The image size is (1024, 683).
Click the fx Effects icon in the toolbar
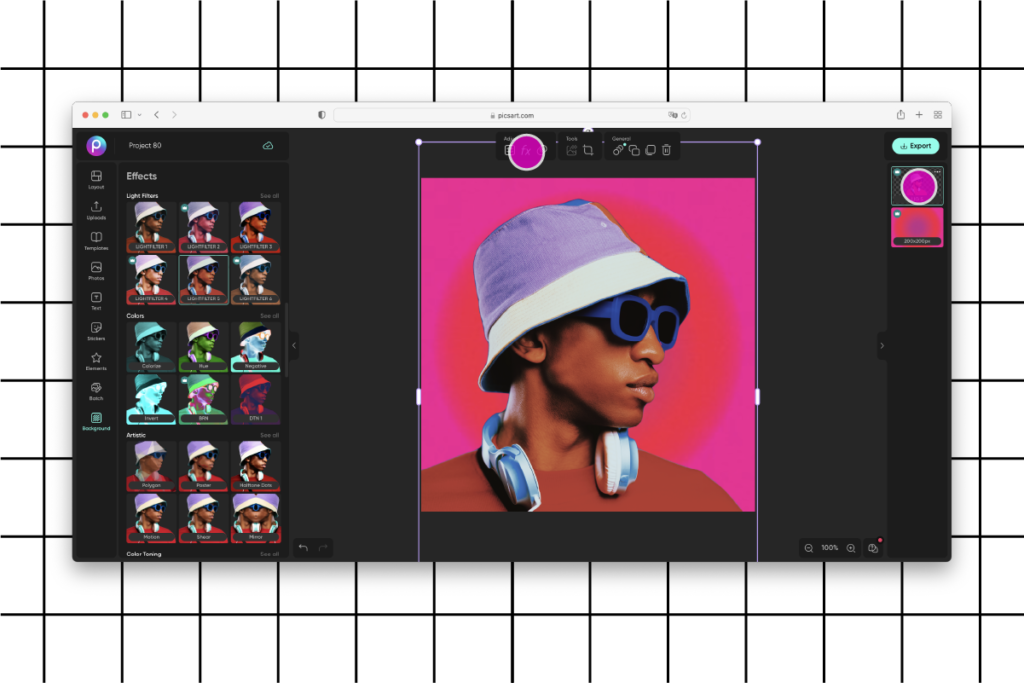525,152
